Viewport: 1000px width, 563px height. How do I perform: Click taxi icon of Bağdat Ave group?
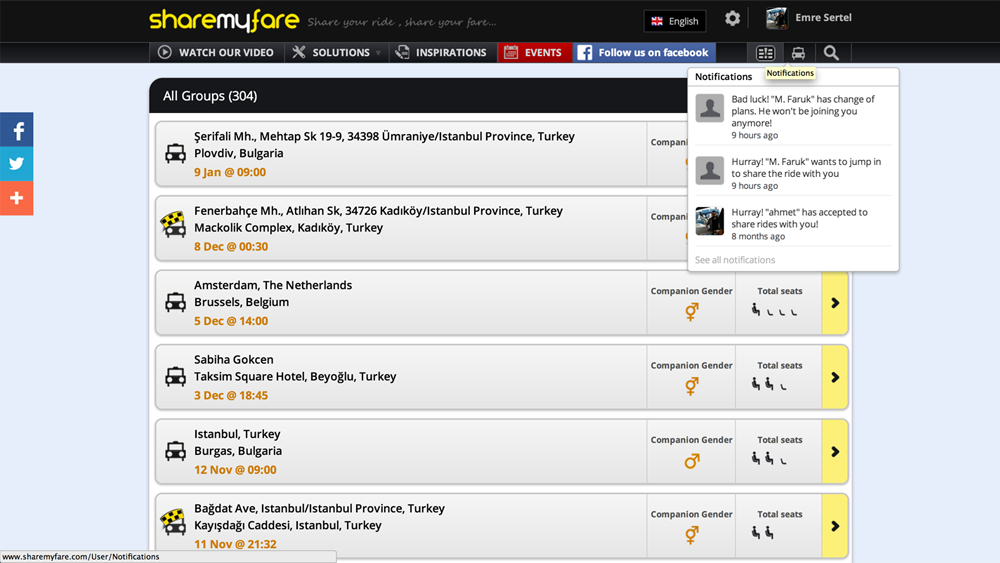173,522
